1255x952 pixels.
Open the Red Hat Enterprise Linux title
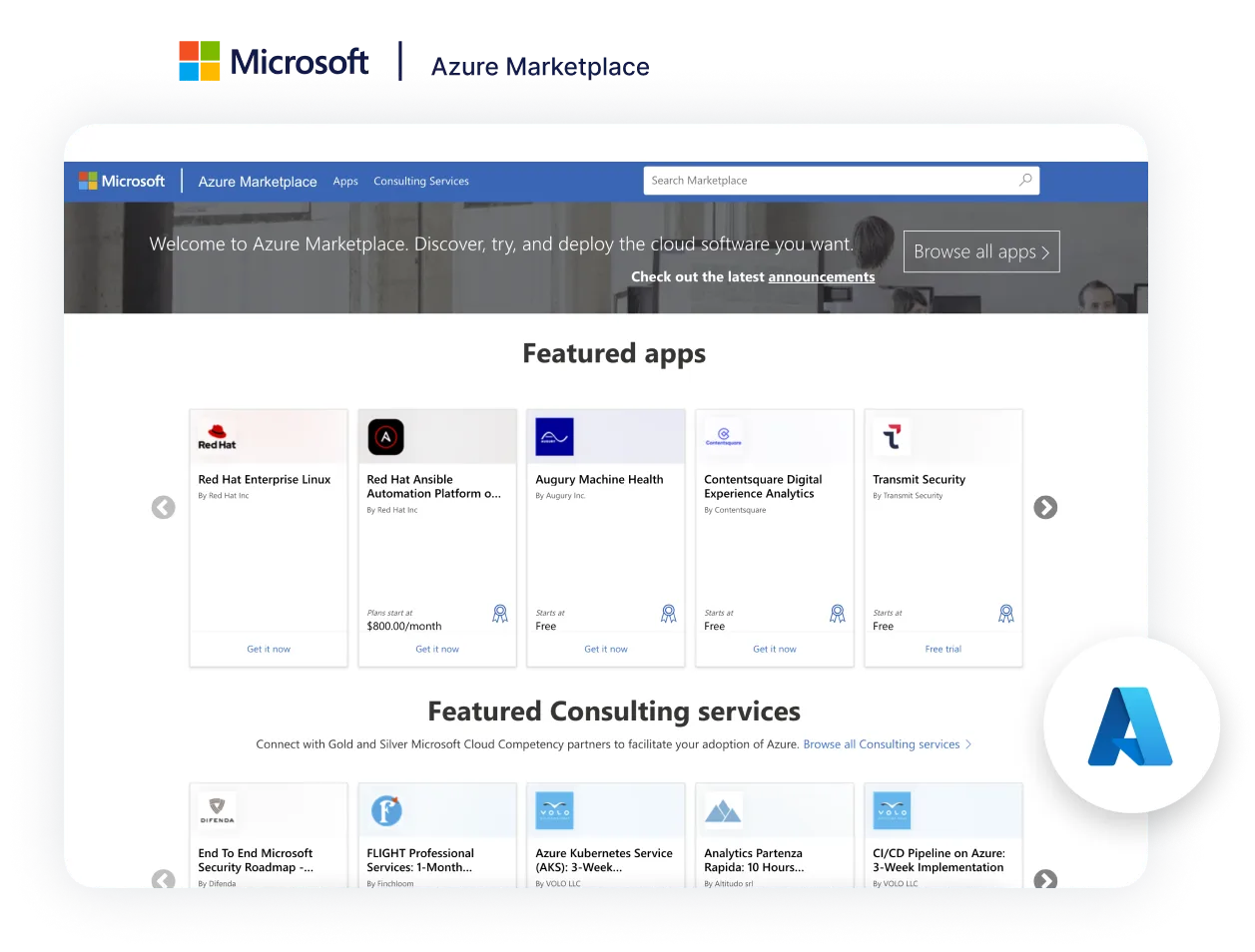pos(265,480)
